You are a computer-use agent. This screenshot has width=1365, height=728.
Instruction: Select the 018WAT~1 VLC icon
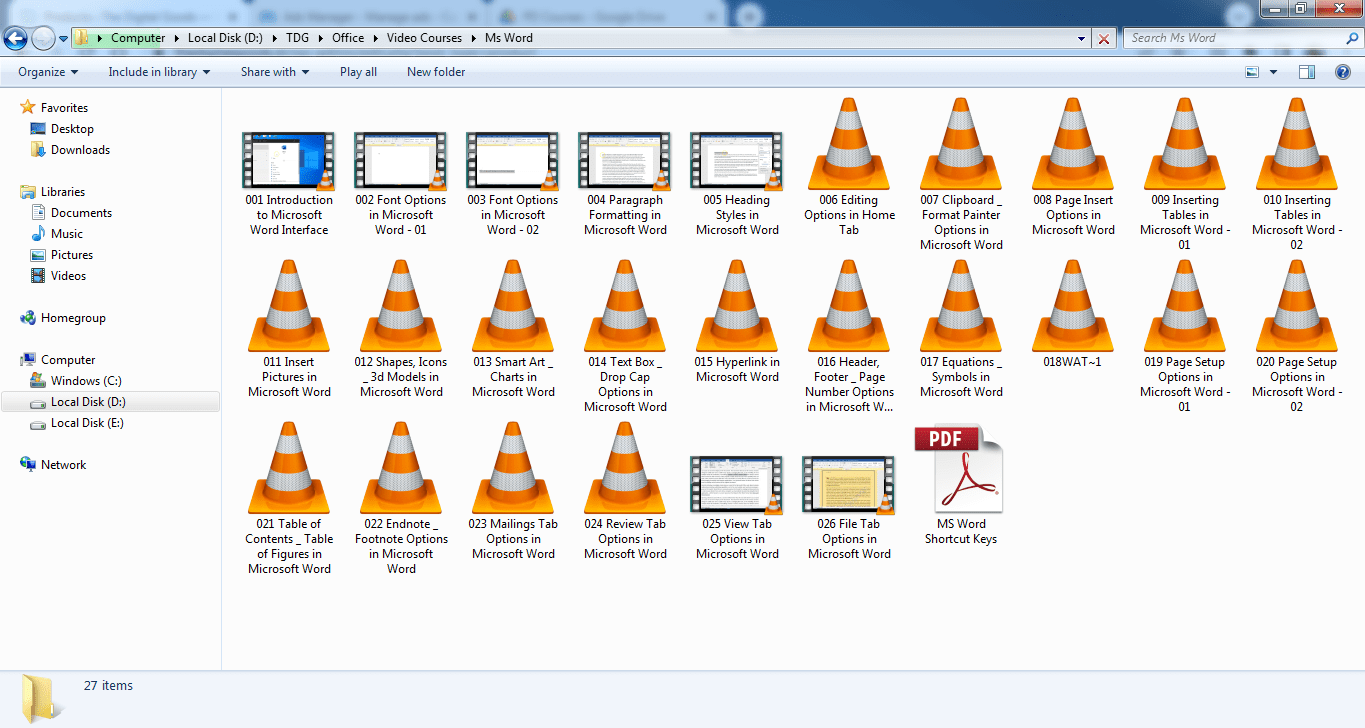(x=1073, y=306)
